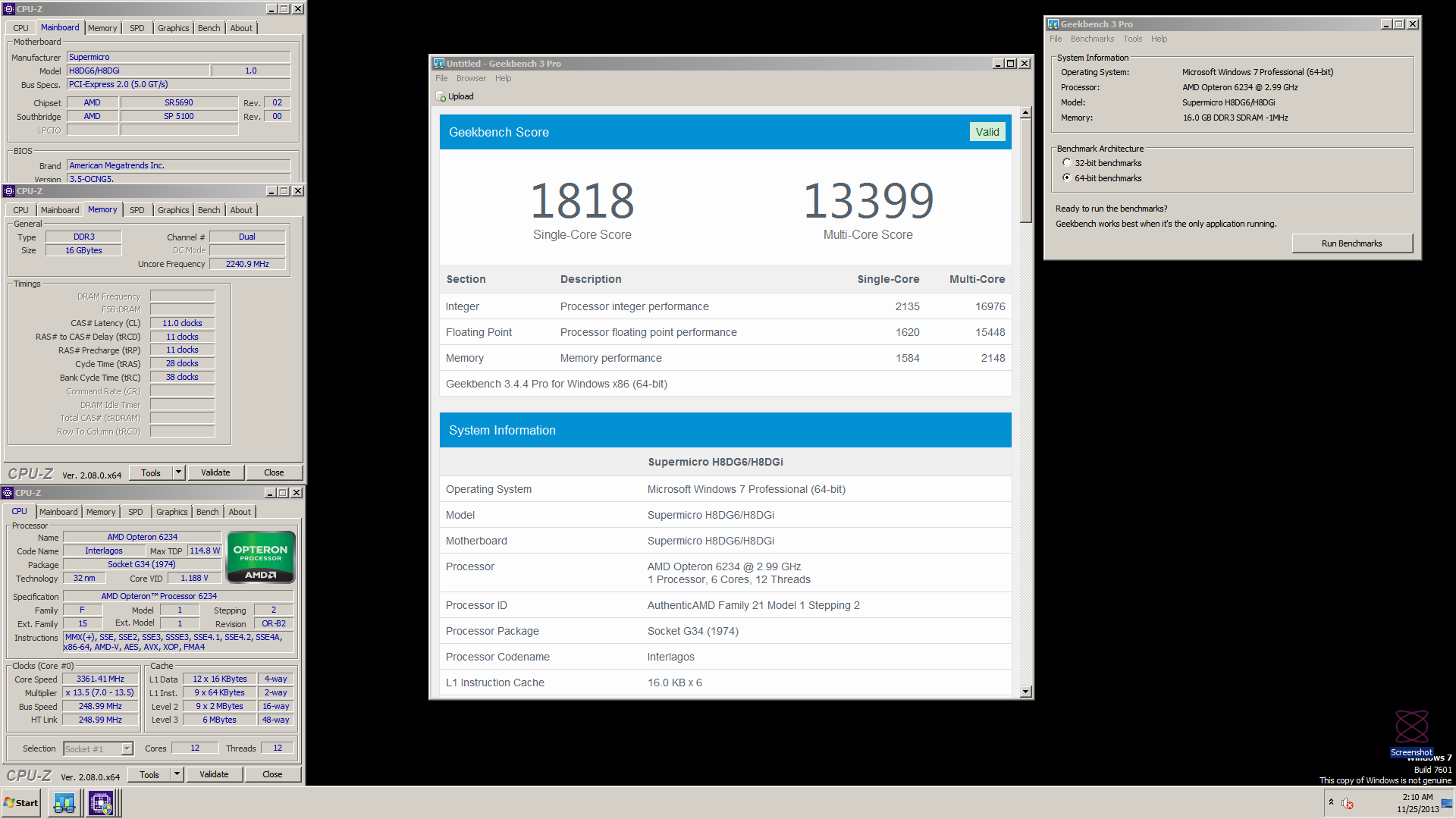Image resolution: width=1456 pixels, height=819 pixels.
Task: Open Bench tab in bottom CPU-Z window
Action: click(x=207, y=512)
